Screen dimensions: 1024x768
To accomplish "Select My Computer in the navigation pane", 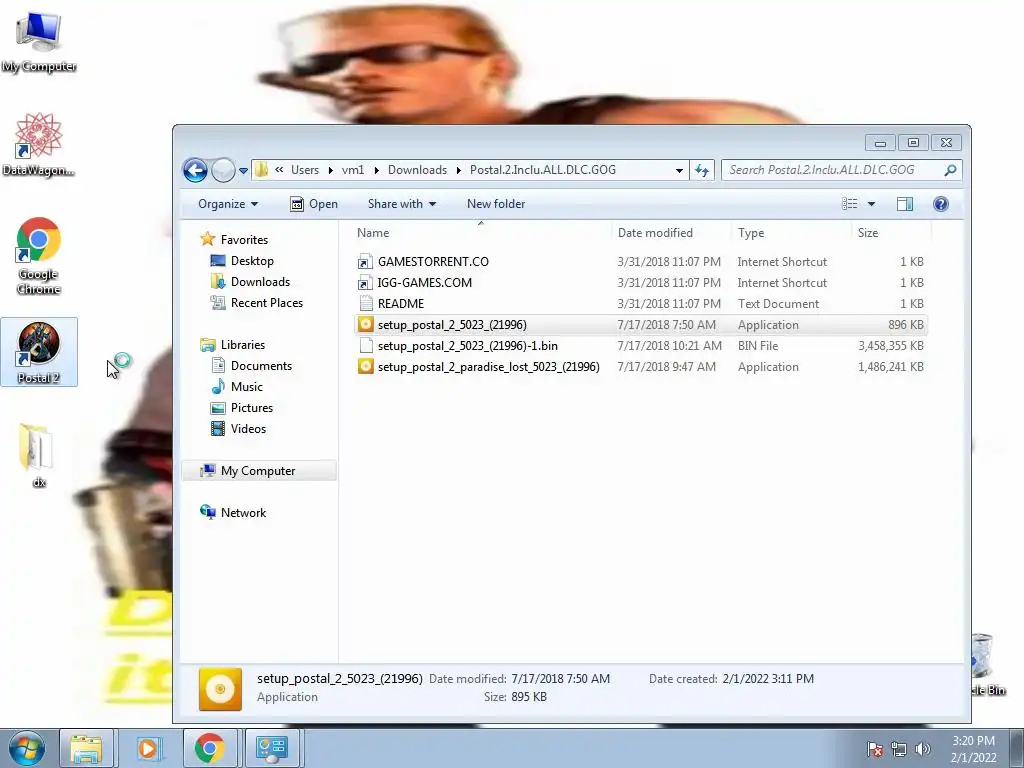I will (x=258, y=471).
